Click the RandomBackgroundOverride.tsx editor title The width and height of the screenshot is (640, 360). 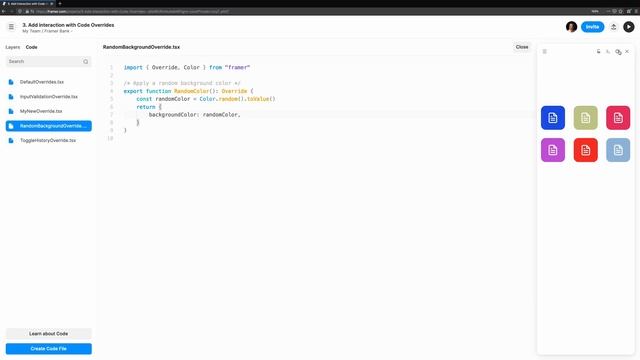pos(141,47)
